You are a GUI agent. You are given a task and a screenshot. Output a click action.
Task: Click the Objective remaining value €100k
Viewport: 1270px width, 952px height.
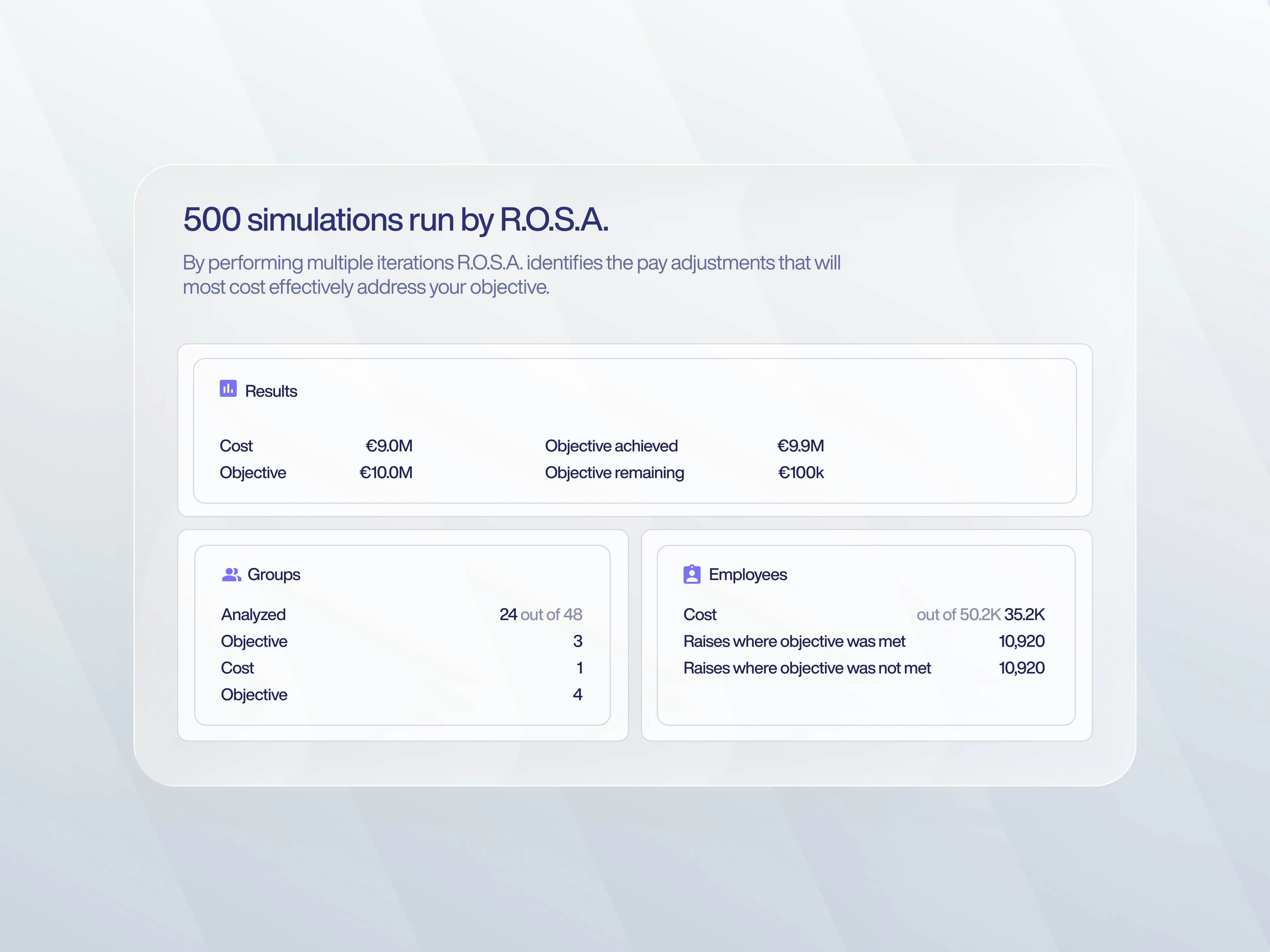tap(801, 472)
